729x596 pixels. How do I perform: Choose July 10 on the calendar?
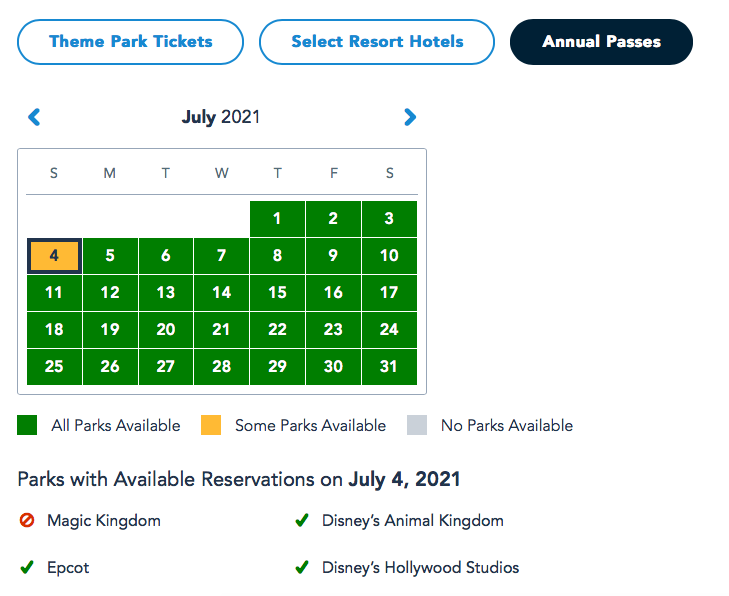[x=389, y=256]
